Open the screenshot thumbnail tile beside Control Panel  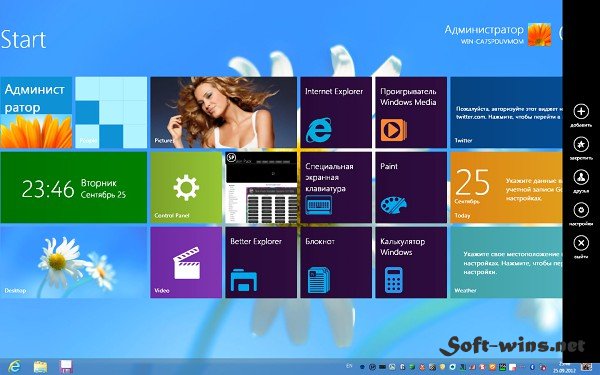click(261, 188)
